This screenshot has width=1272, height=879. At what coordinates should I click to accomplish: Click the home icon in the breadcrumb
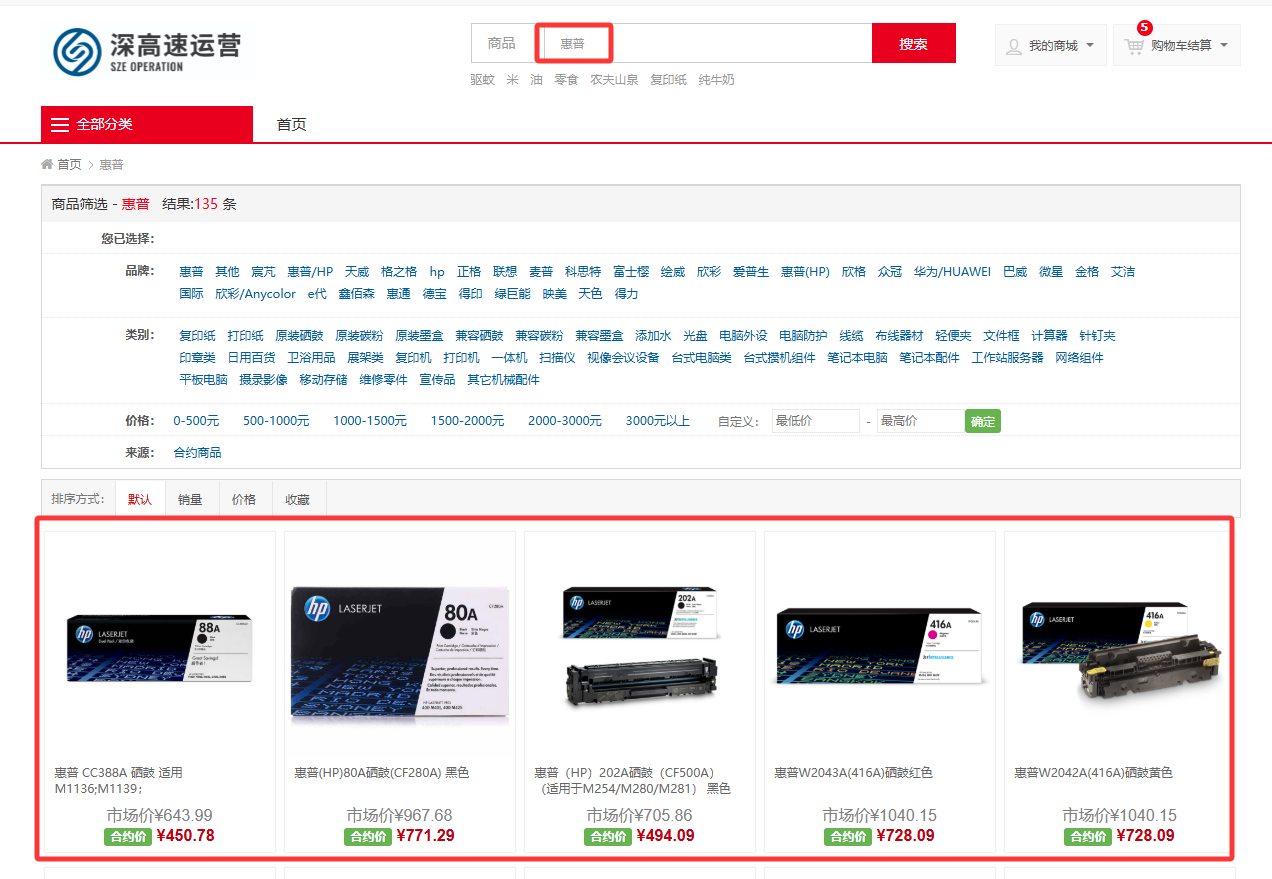click(47, 164)
